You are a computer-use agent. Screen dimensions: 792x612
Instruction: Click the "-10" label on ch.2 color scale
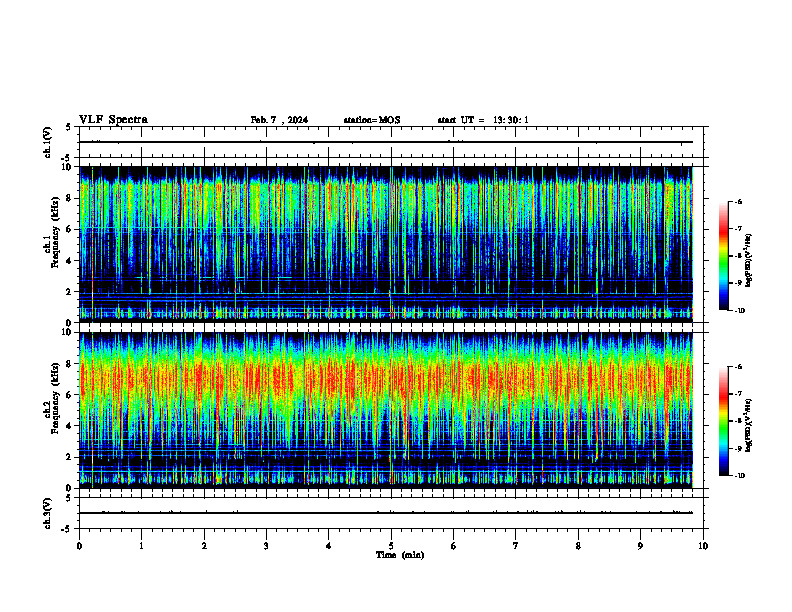[739, 476]
